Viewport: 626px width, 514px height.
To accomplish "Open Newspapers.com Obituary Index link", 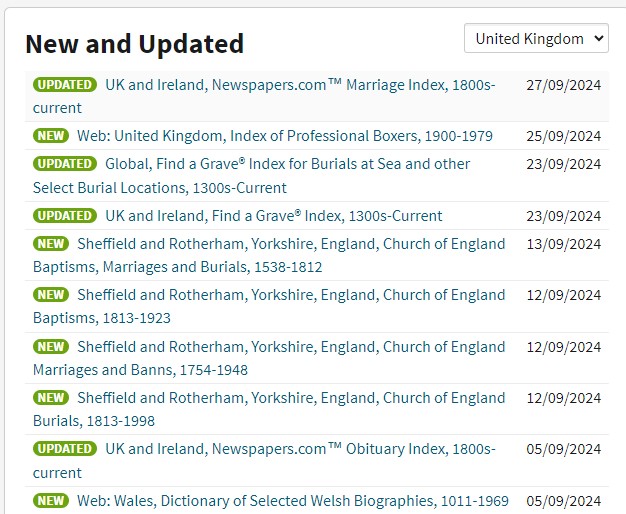I will 300,449.
